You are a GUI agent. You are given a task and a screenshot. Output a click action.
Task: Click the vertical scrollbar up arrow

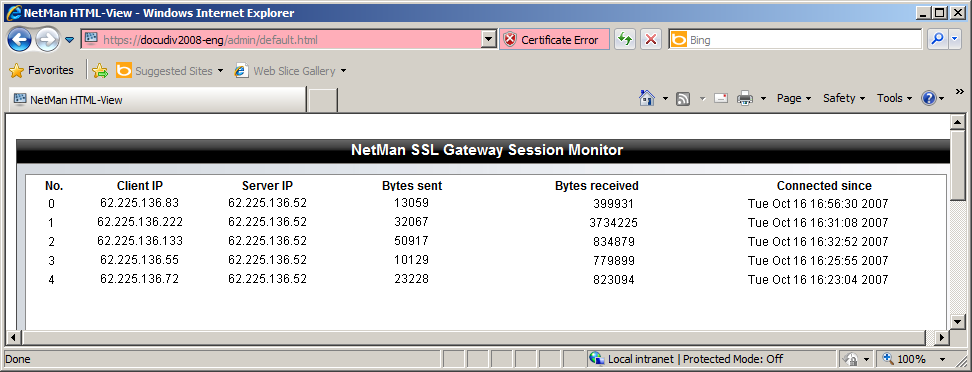pos(958,122)
